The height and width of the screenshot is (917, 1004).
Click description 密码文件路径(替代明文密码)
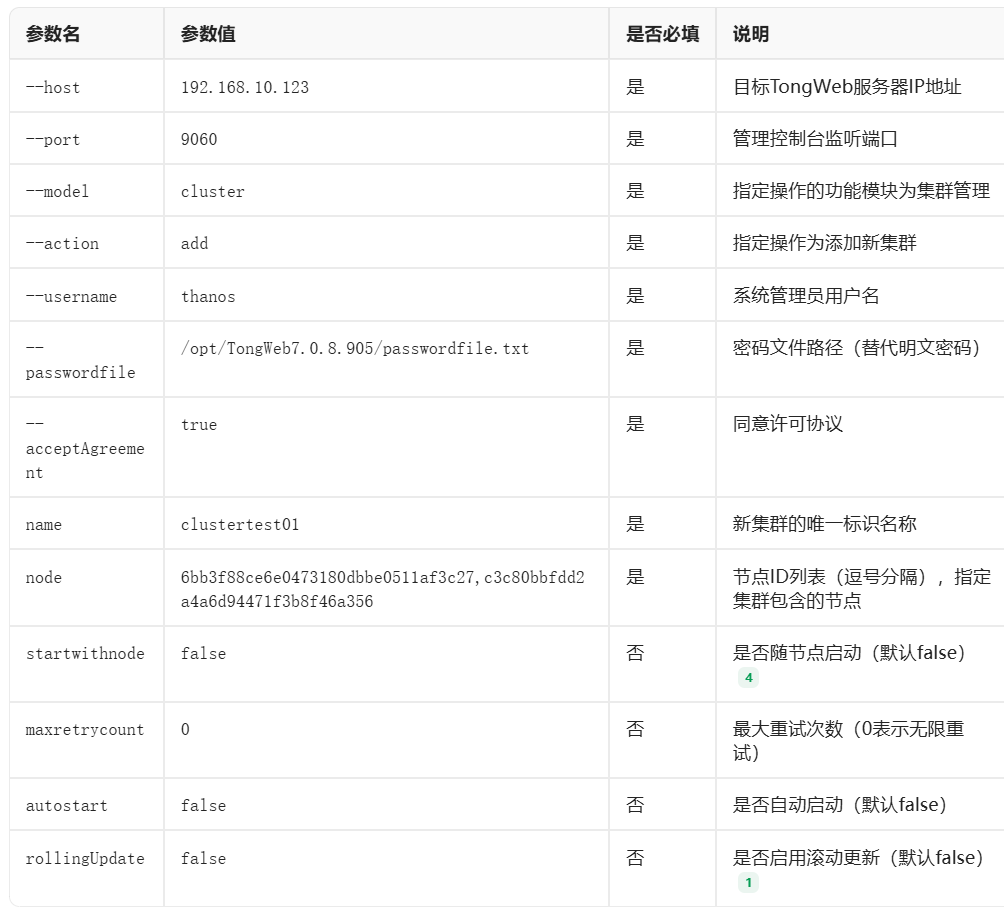pyautogui.click(x=857, y=347)
